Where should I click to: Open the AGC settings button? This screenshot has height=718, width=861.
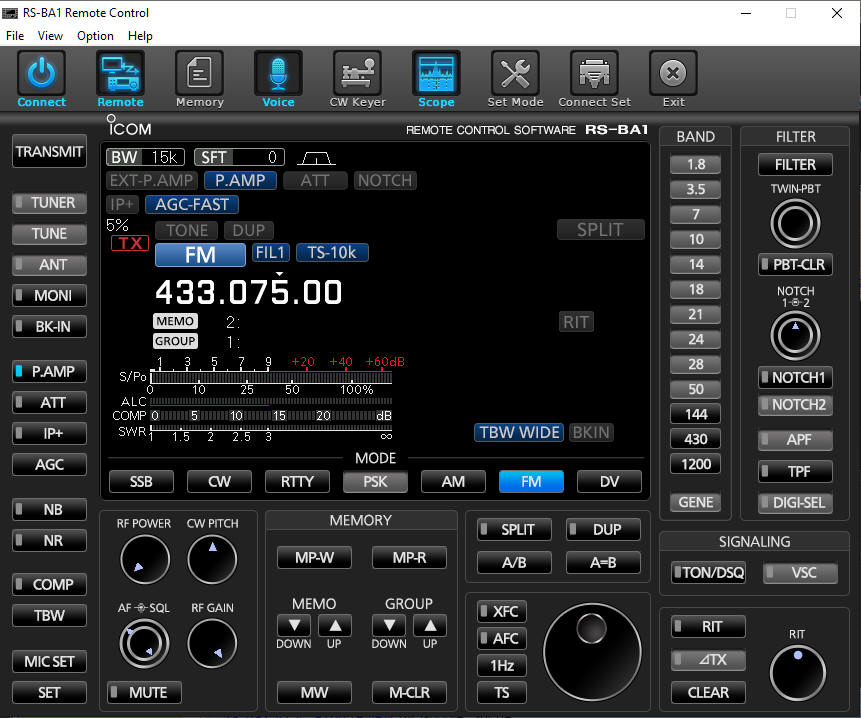[x=49, y=465]
